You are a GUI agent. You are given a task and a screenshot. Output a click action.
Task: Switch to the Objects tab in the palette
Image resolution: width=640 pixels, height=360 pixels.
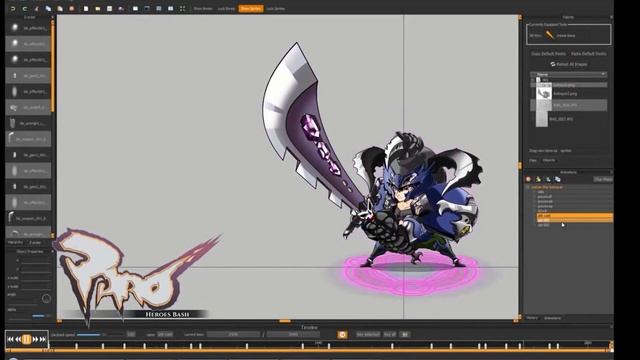click(x=549, y=160)
